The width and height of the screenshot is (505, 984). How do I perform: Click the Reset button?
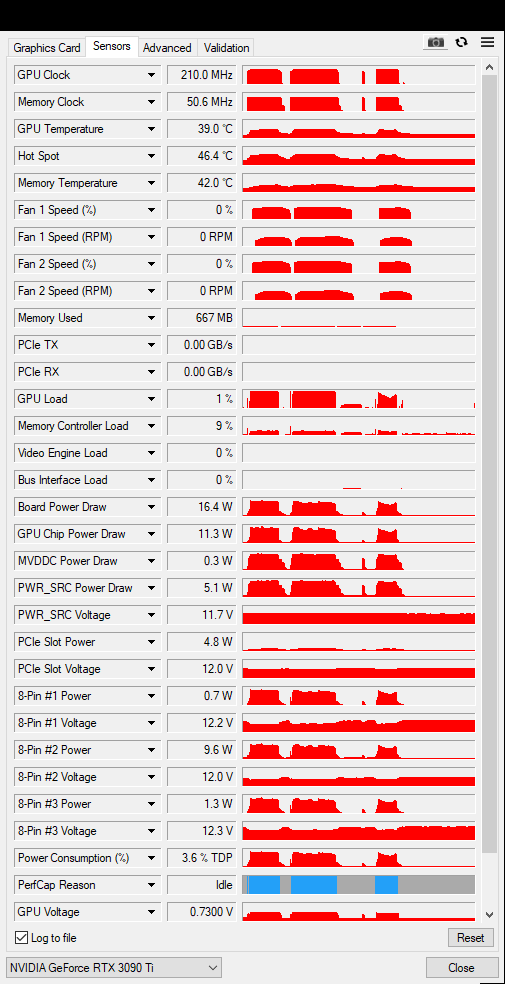(x=470, y=938)
